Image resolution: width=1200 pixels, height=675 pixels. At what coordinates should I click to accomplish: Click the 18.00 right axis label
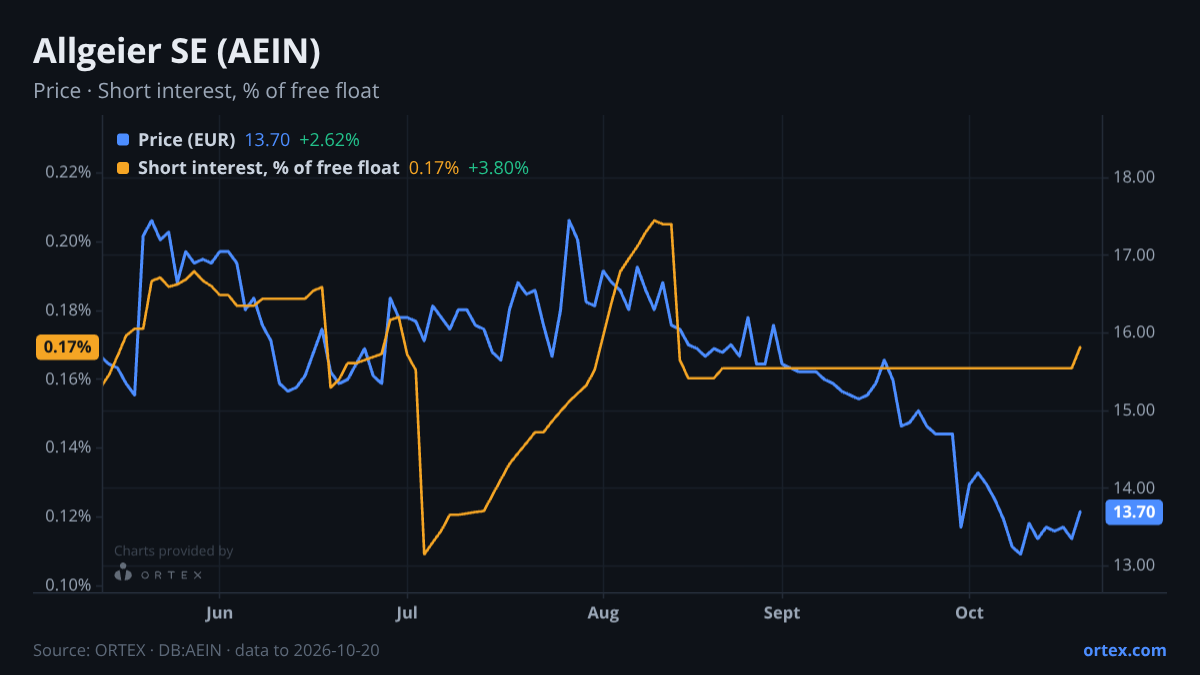(1134, 178)
